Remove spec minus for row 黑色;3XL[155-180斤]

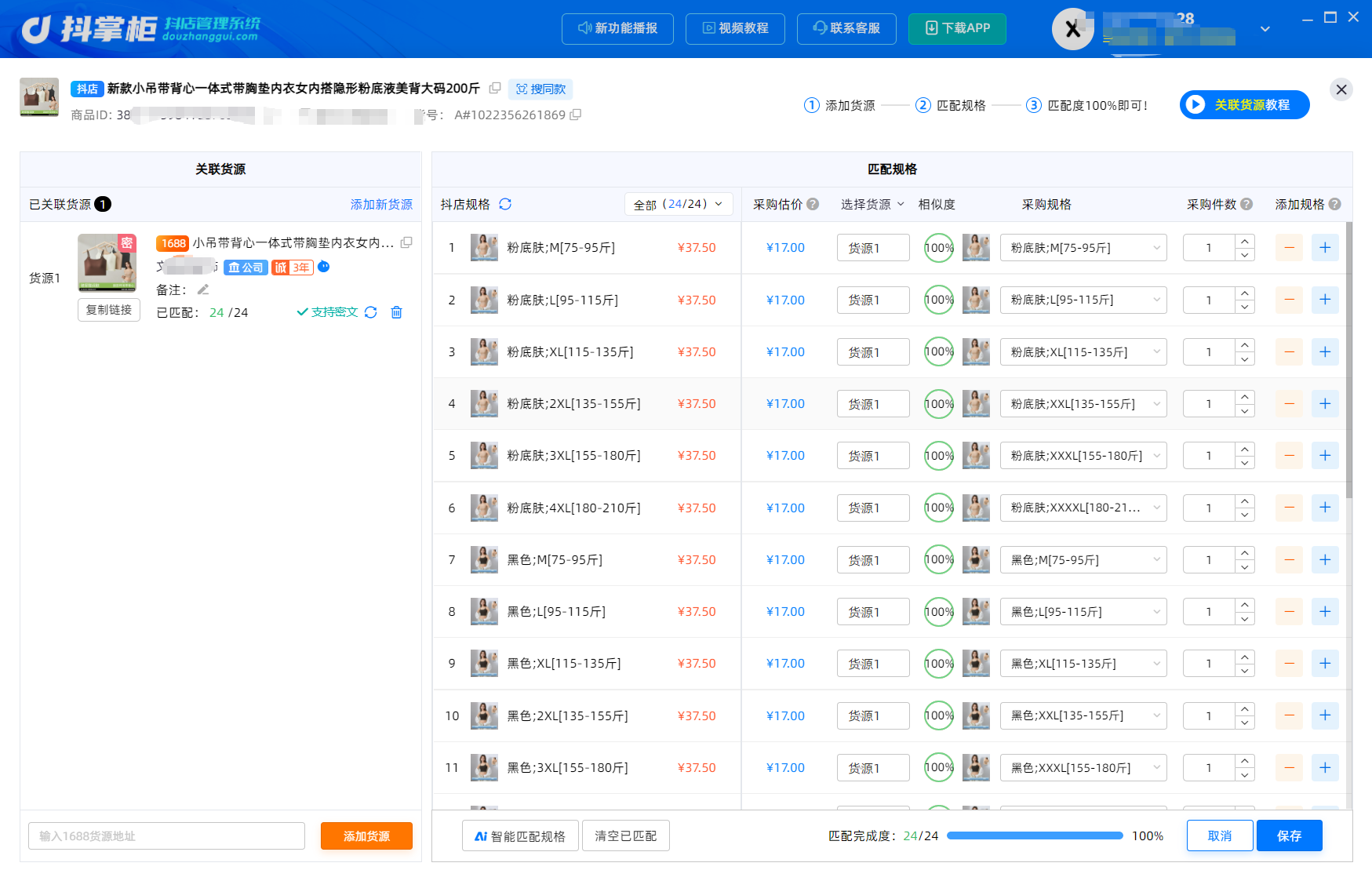1289,767
